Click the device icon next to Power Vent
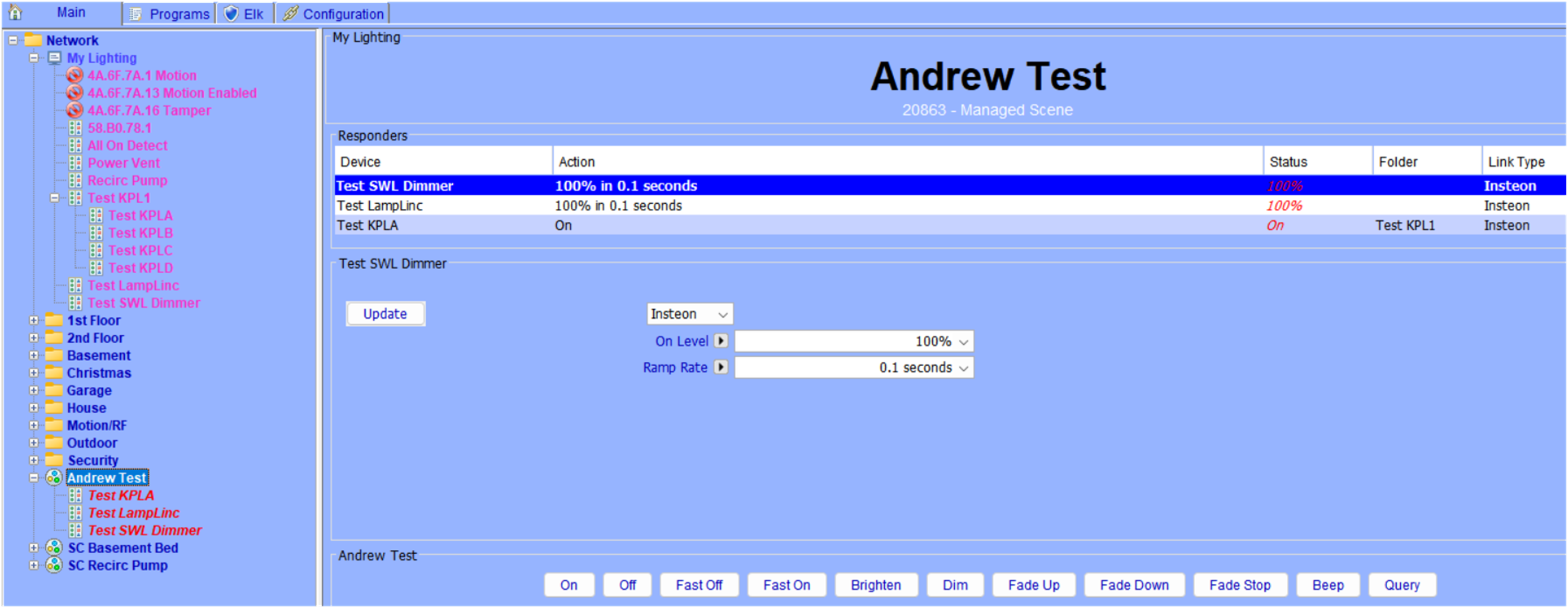The width and height of the screenshot is (1568, 608). pyautogui.click(x=75, y=163)
